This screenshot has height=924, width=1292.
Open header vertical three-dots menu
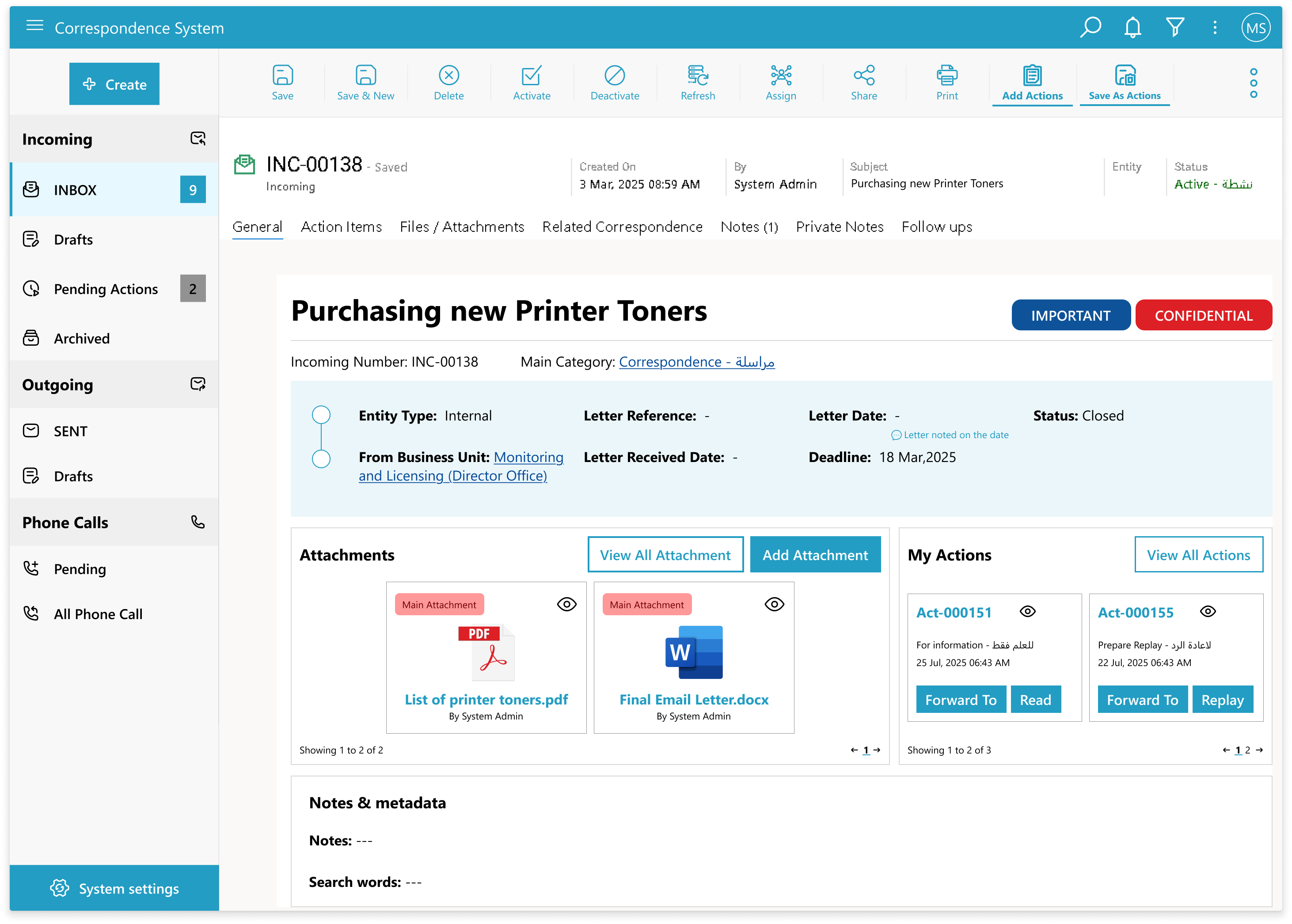(1215, 27)
